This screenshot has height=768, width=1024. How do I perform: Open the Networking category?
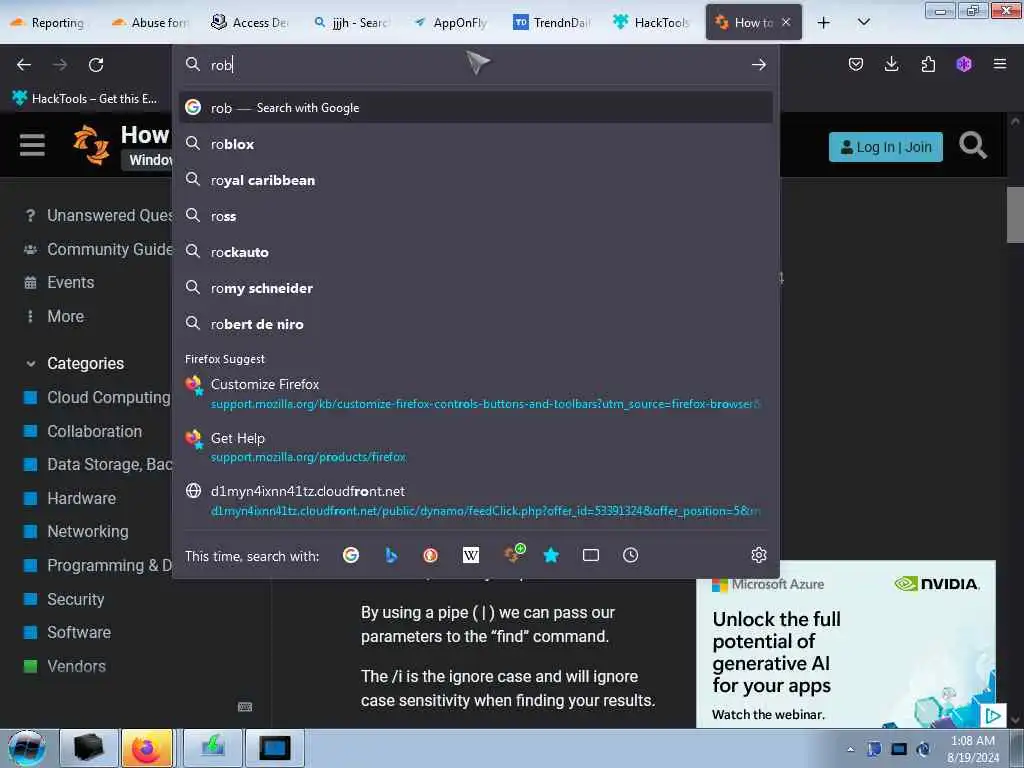[76, 532]
